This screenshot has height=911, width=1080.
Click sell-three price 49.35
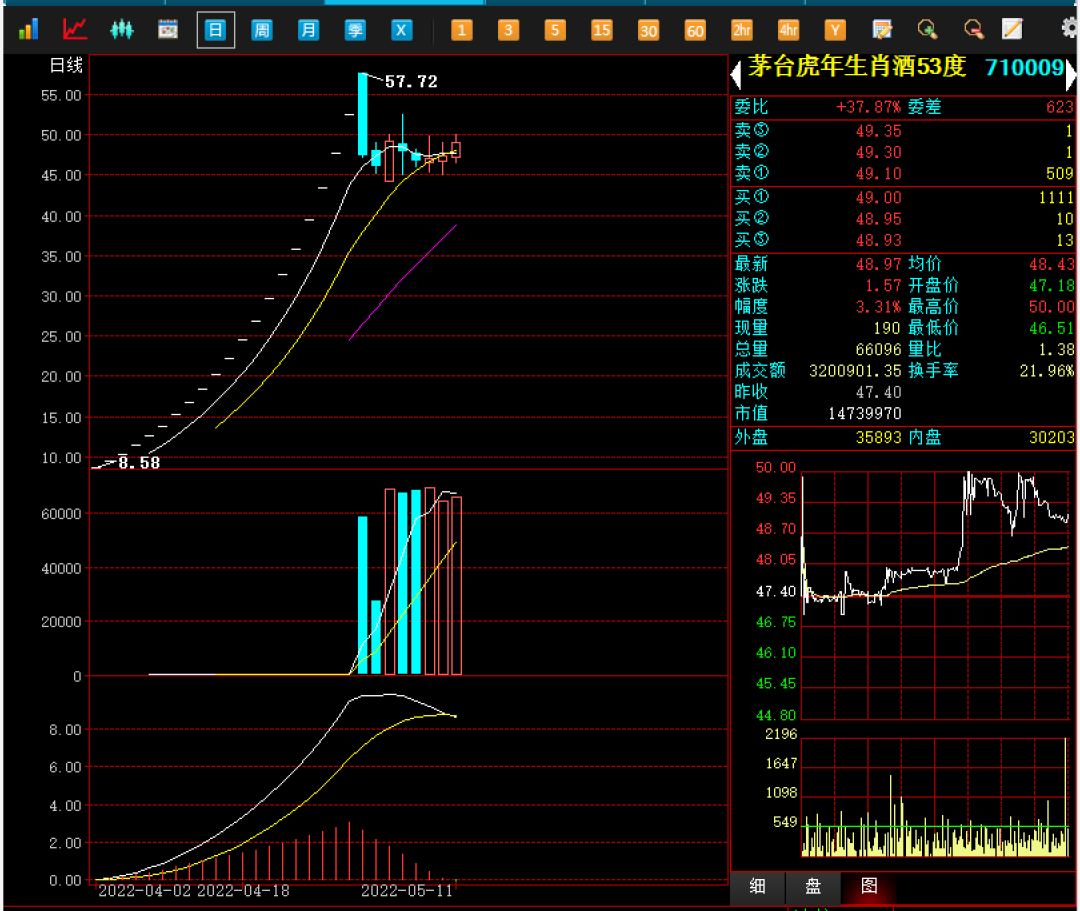tap(878, 131)
